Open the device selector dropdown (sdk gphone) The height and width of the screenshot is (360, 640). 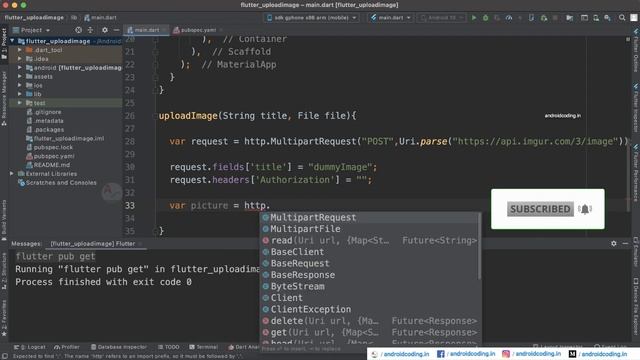[x=311, y=18]
